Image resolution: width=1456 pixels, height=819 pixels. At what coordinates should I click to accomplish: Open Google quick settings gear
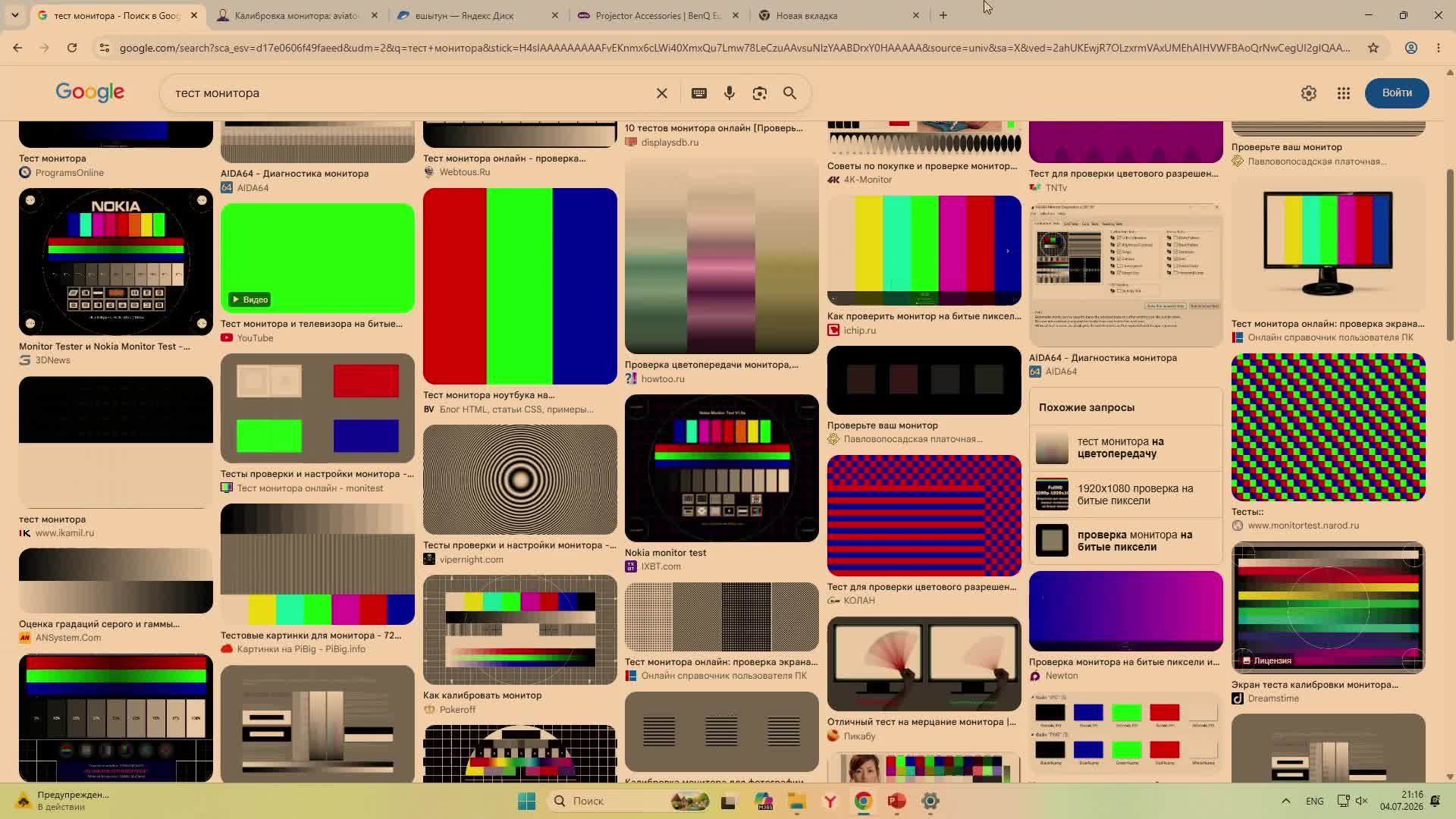pyautogui.click(x=1308, y=93)
